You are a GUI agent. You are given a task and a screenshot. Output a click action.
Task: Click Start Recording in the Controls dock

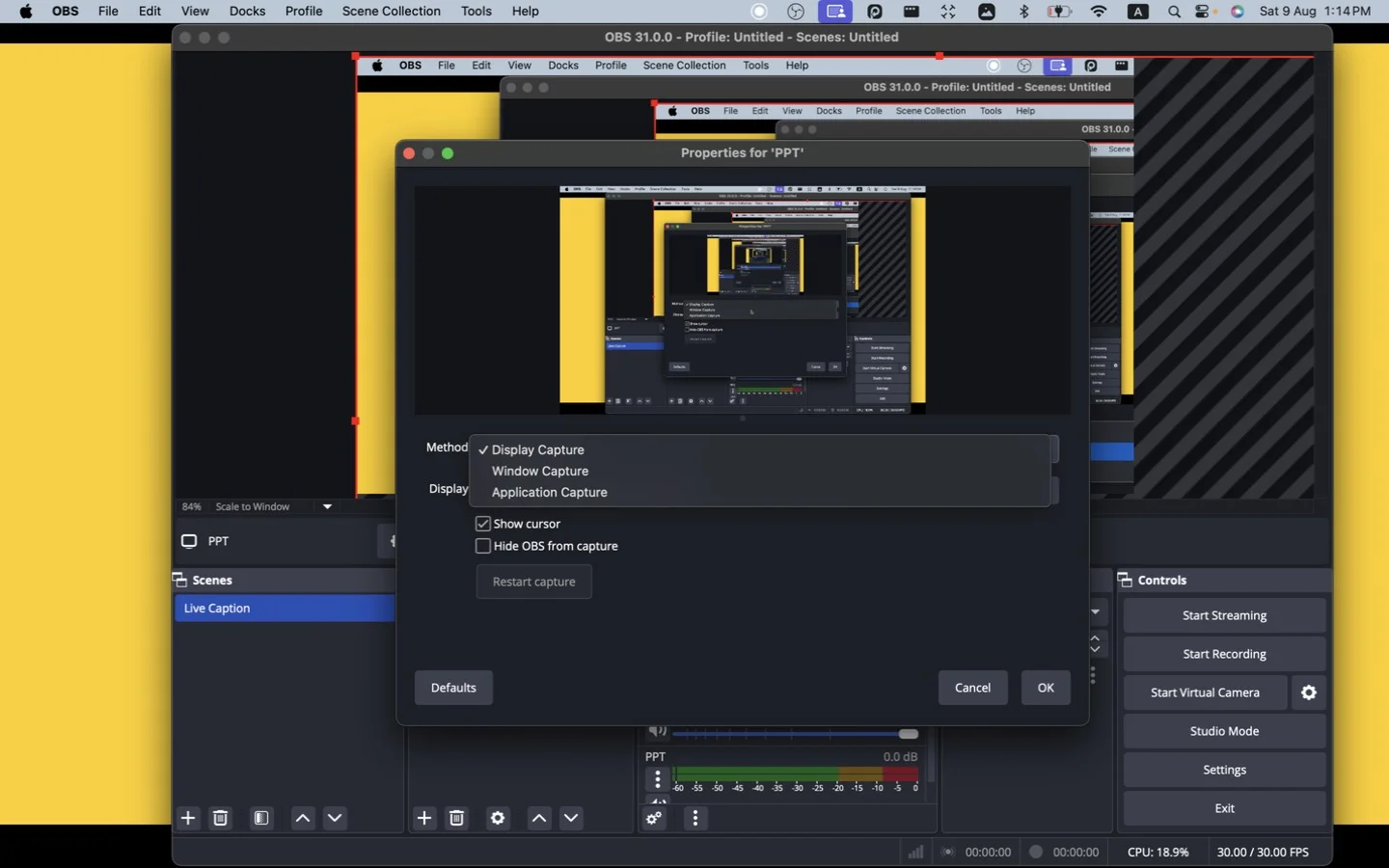1224,654
